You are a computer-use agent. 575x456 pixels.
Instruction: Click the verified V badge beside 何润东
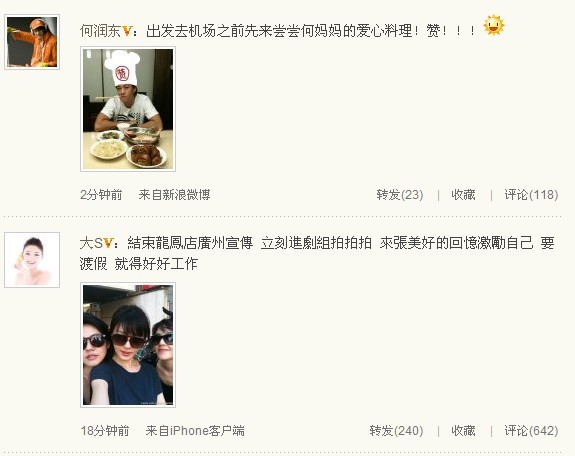coord(127,31)
